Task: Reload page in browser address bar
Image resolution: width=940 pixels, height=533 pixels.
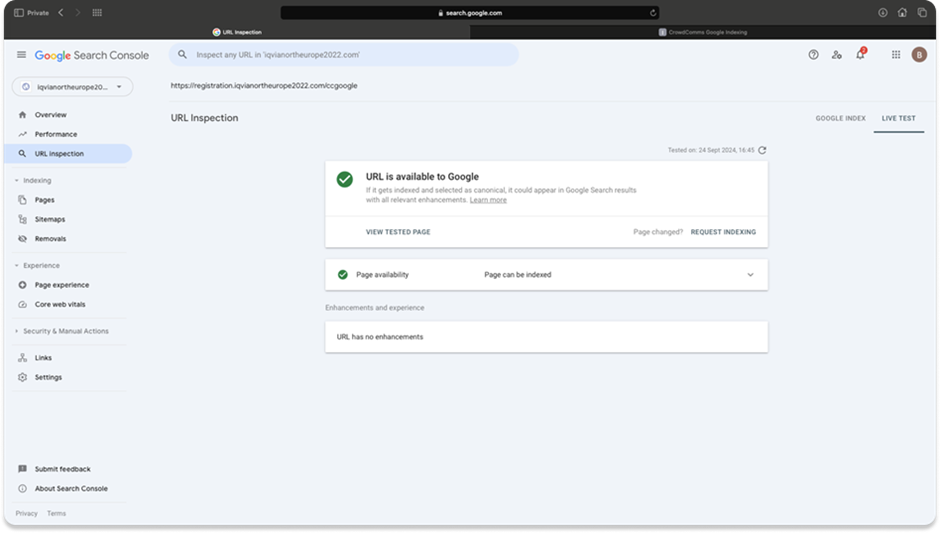Action: [653, 13]
